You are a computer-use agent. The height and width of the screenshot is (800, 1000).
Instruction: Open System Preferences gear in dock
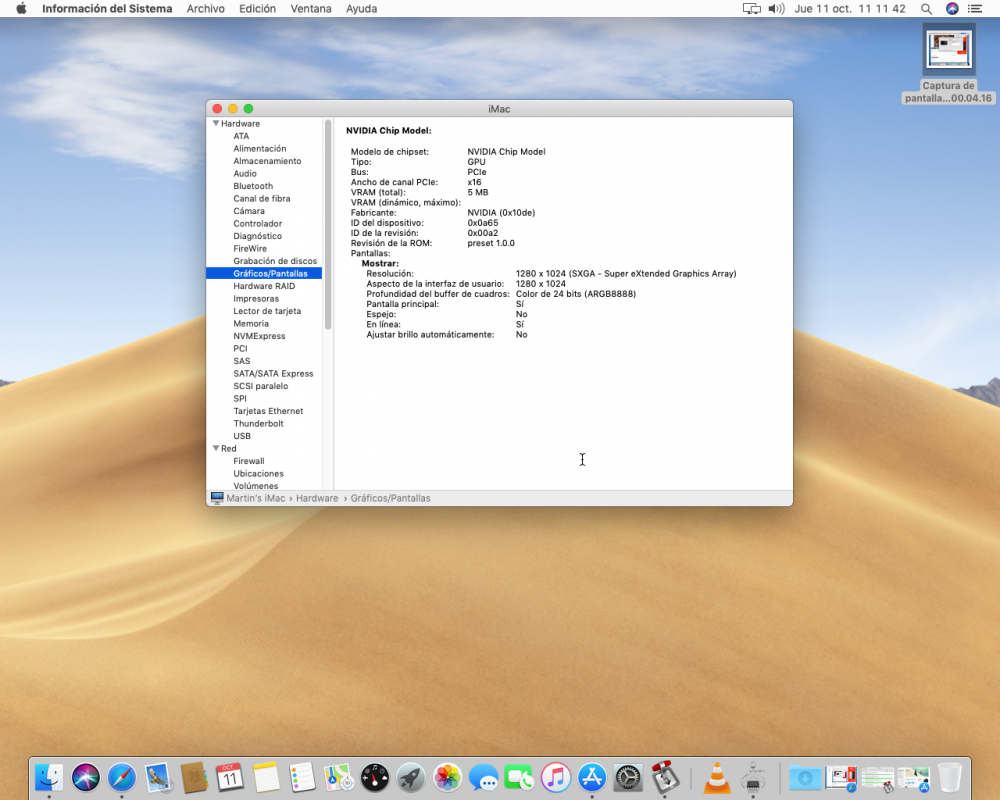click(628, 778)
